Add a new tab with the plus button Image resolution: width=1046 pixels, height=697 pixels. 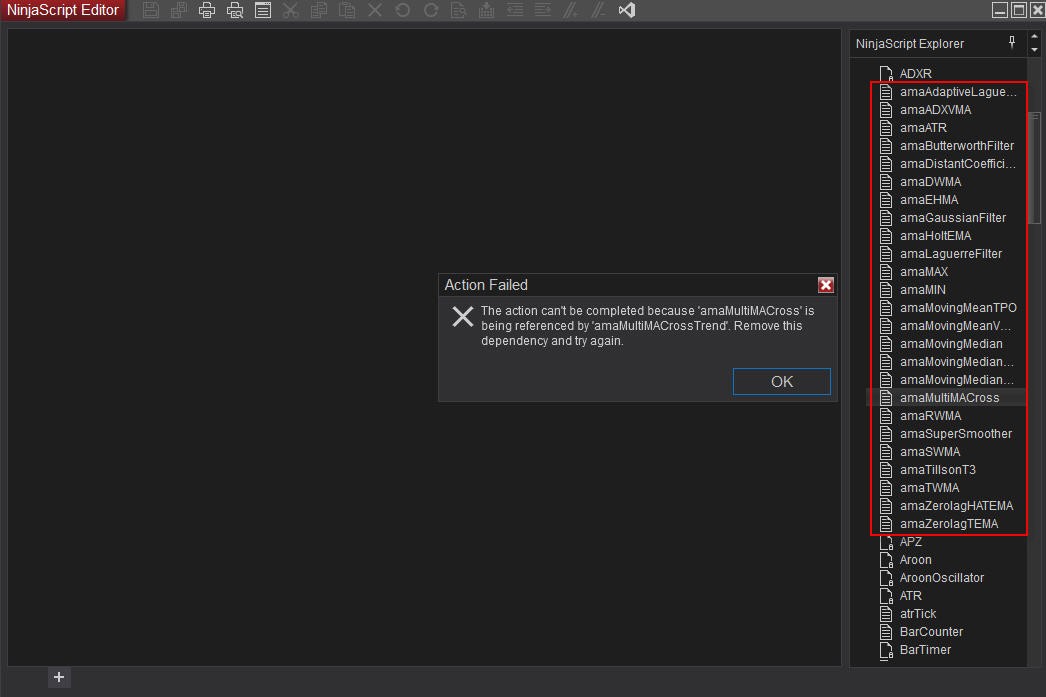click(x=59, y=677)
